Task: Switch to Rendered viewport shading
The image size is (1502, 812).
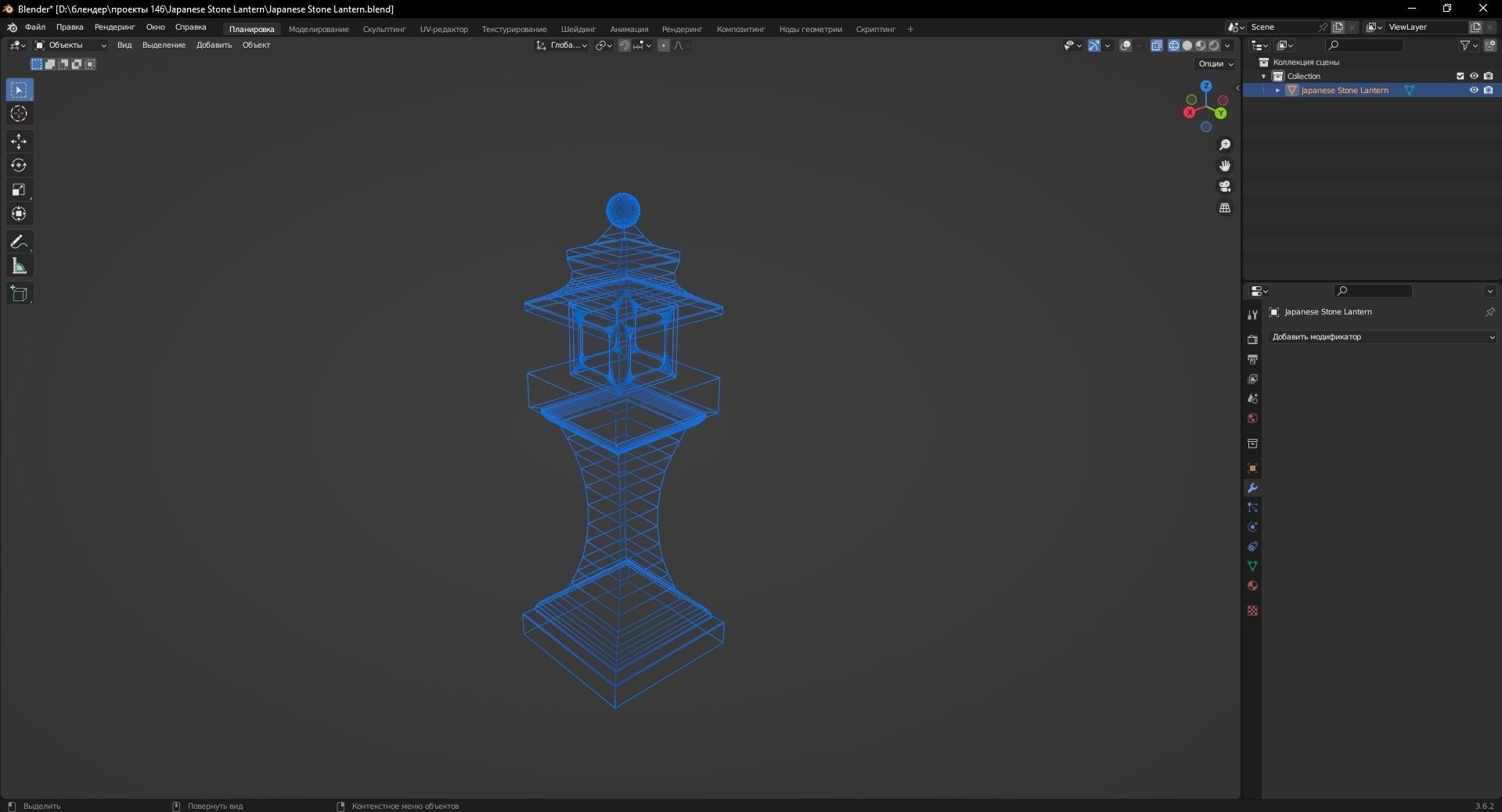Action: pyautogui.click(x=1214, y=45)
